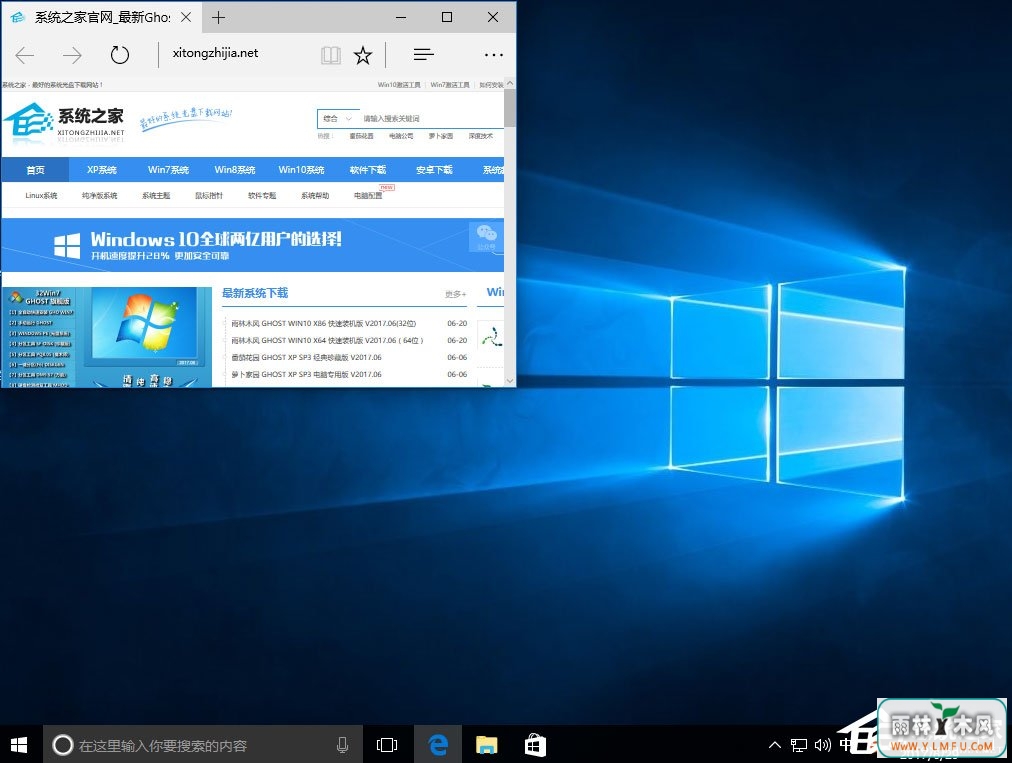This screenshot has width=1012, height=763.
Task: Click the Cortana search box on taskbar
Action: [203, 745]
